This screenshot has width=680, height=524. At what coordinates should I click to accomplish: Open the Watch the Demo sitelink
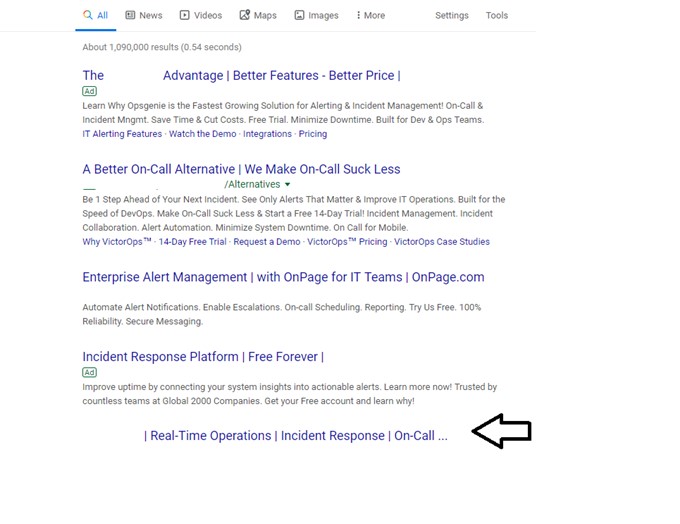[203, 134]
